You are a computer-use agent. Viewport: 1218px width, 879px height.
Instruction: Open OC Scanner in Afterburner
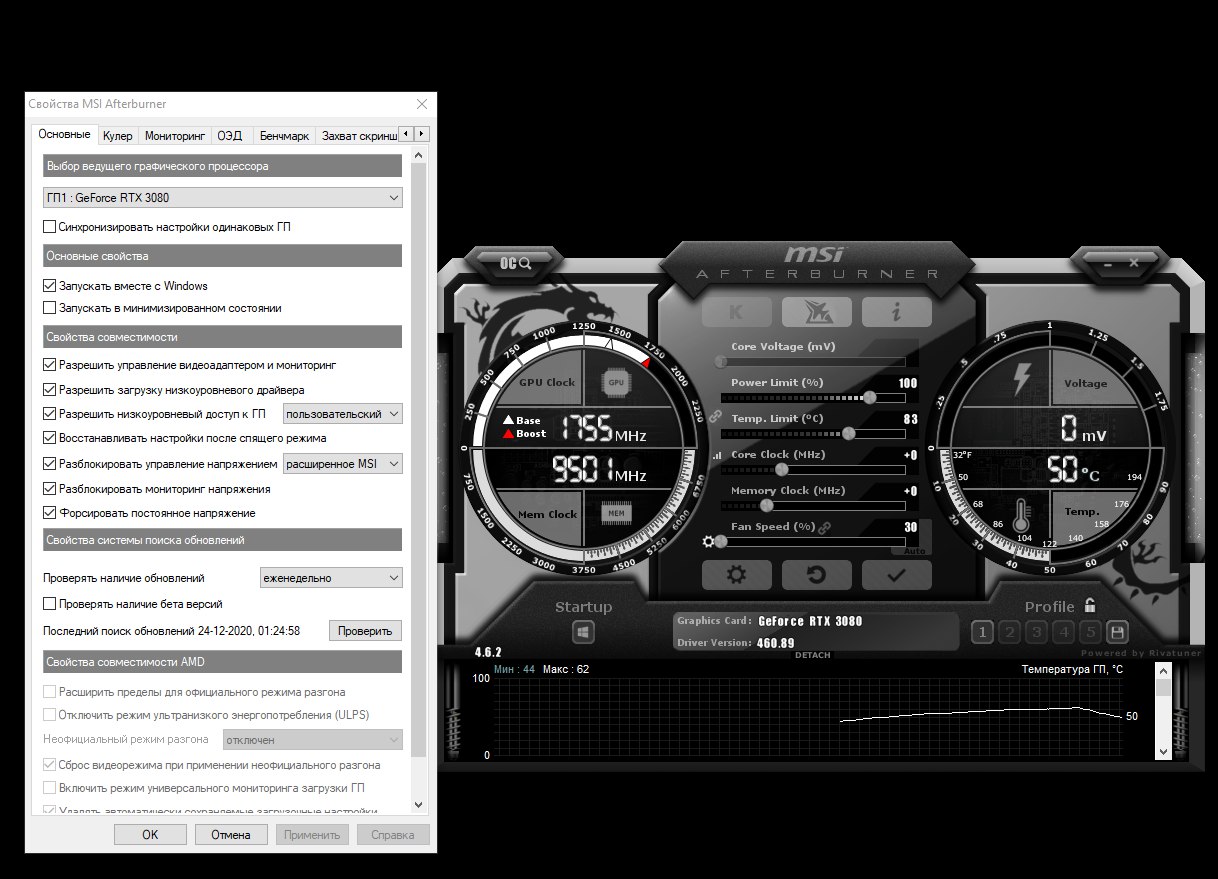point(516,263)
